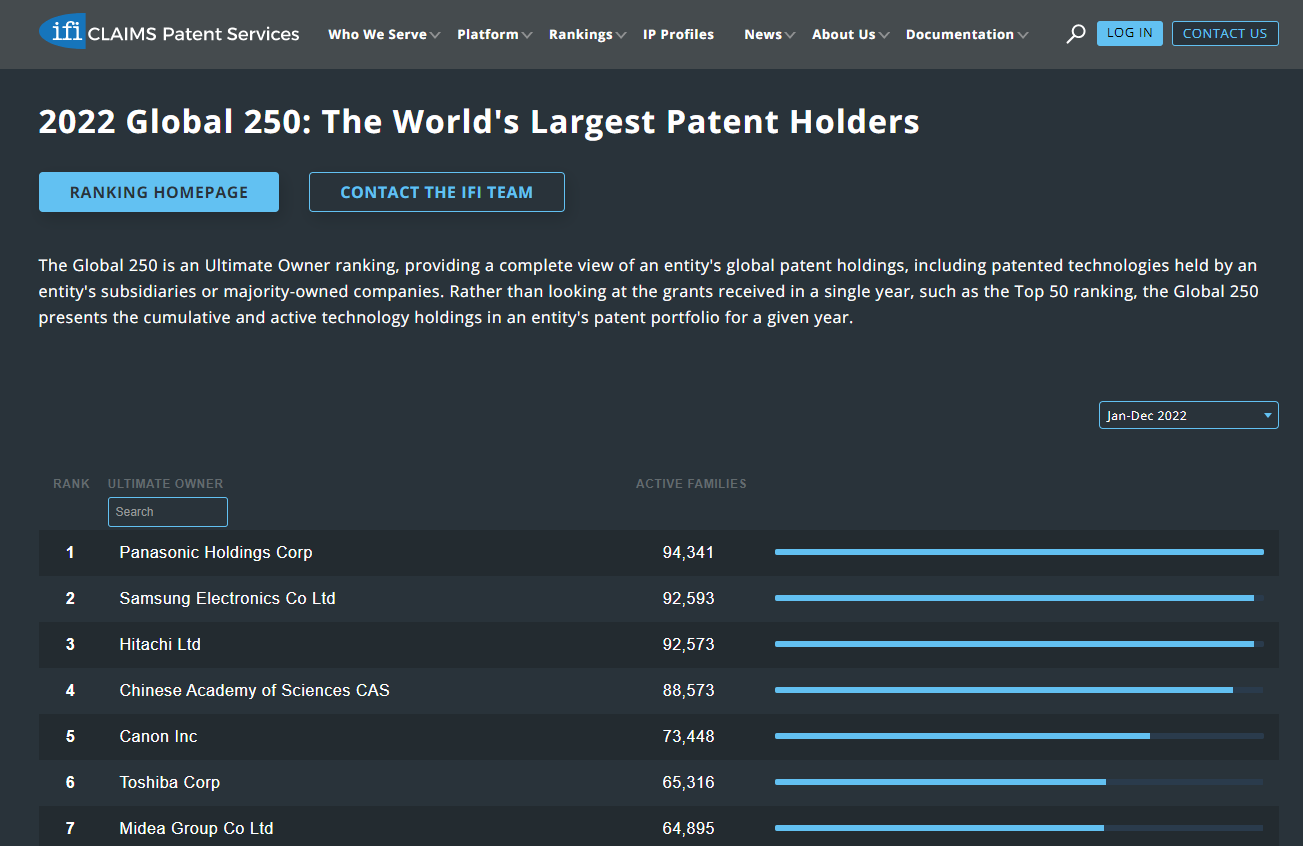Viewport: 1303px width, 846px height.
Task: Open the Rankings menu
Action: pyautogui.click(x=587, y=34)
